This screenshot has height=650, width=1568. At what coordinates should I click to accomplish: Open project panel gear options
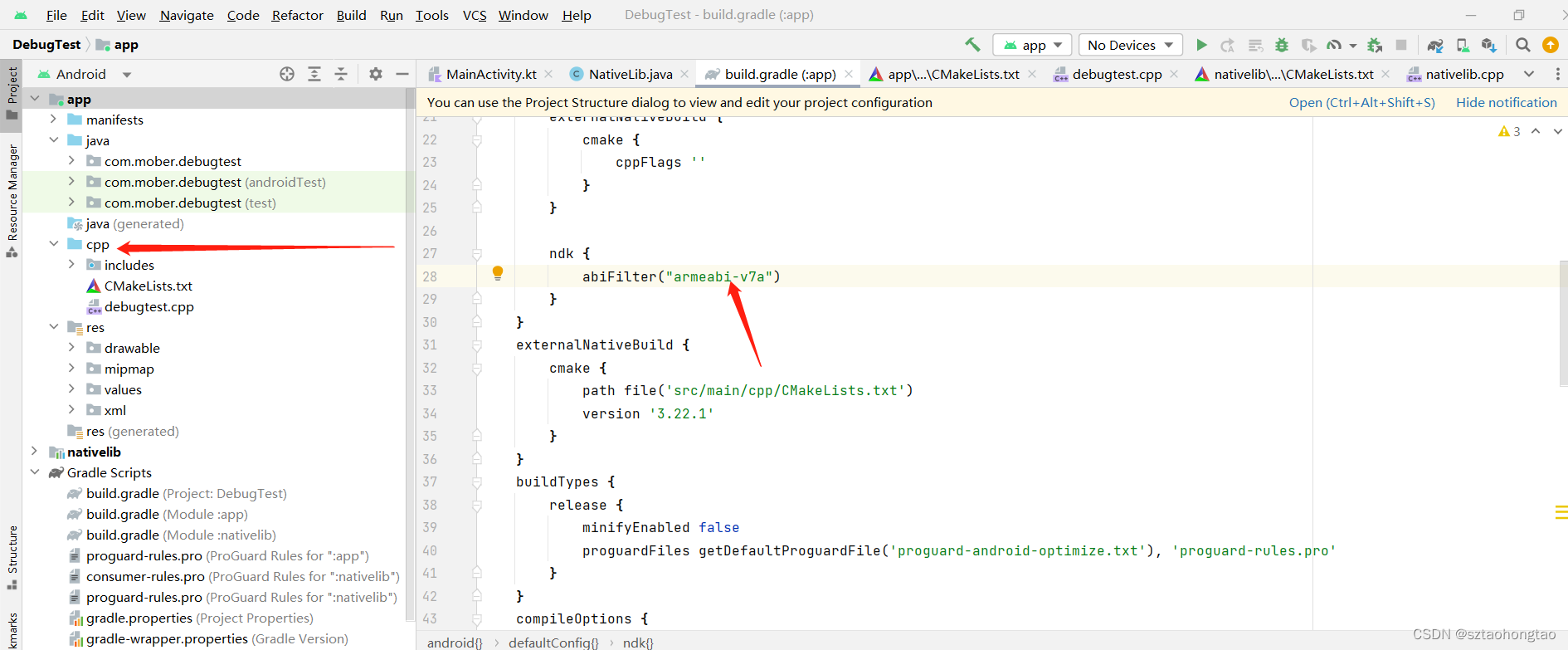click(376, 74)
